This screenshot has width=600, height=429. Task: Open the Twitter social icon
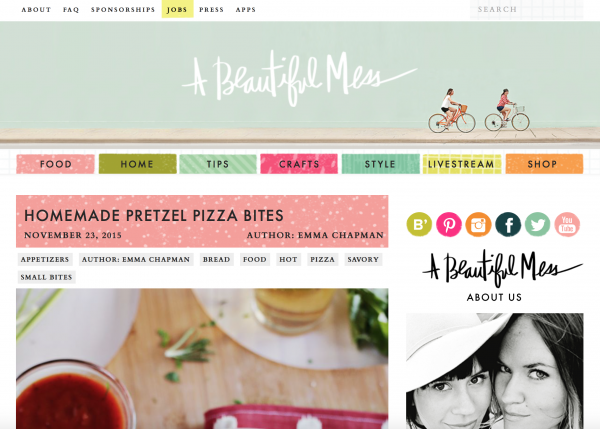click(538, 224)
